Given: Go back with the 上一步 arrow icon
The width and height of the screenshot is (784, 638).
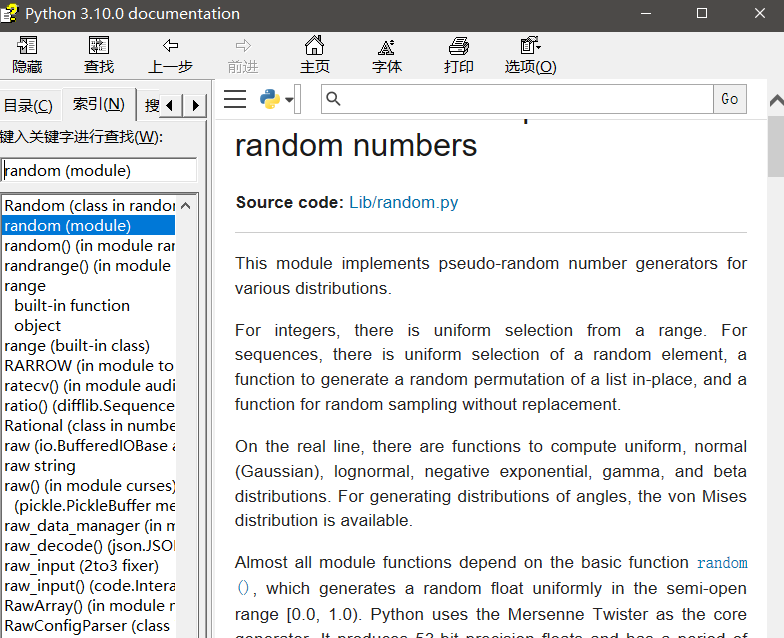Looking at the screenshot, I should (x=170, y=46).
